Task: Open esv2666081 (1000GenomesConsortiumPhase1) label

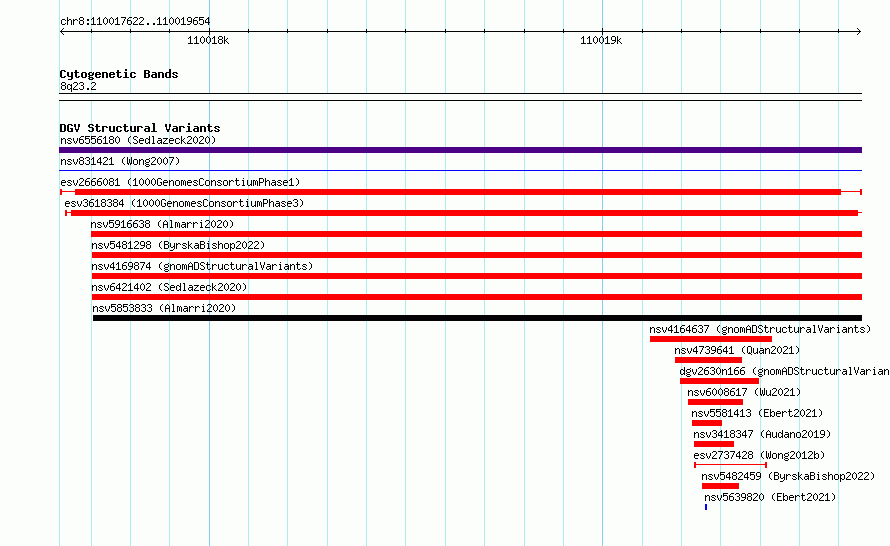Action: tap(180, 182)
